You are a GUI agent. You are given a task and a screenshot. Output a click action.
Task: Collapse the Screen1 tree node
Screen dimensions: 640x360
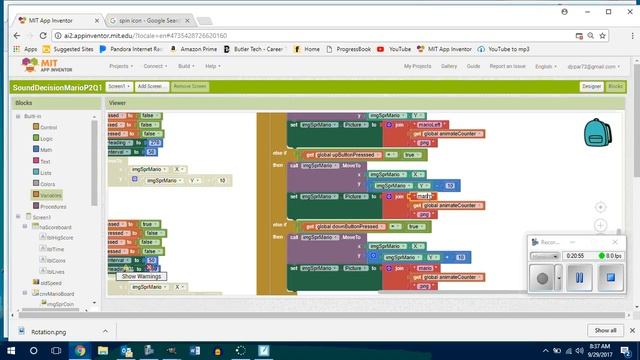click(18, 216)
